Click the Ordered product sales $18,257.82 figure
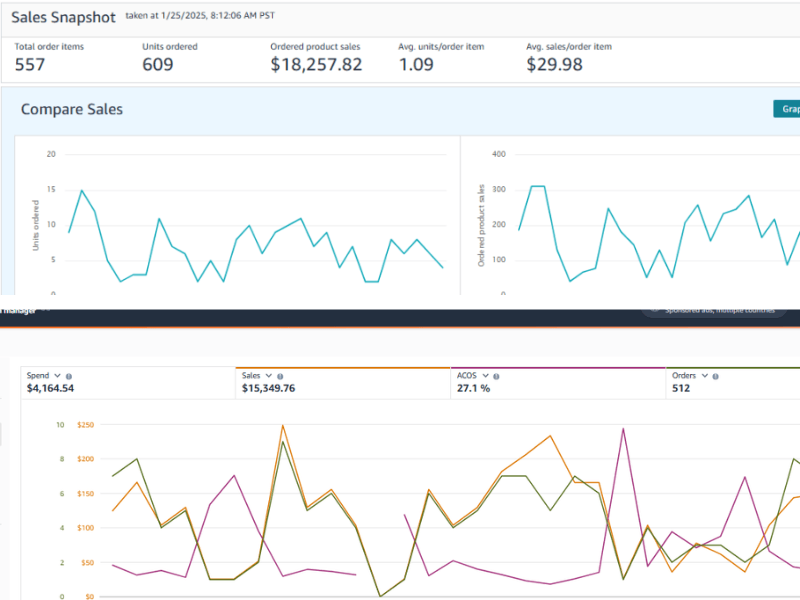Image resolution: width=800 pixels, height=600 pixels. click(316, 64)
